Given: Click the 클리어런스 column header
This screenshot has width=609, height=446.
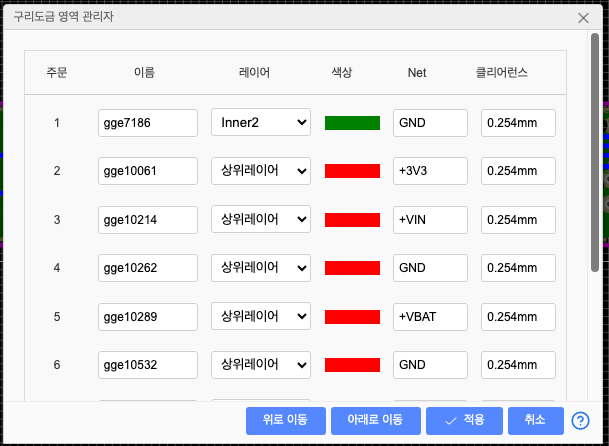Looking at the screenshot, I should [x=502, y=72].
